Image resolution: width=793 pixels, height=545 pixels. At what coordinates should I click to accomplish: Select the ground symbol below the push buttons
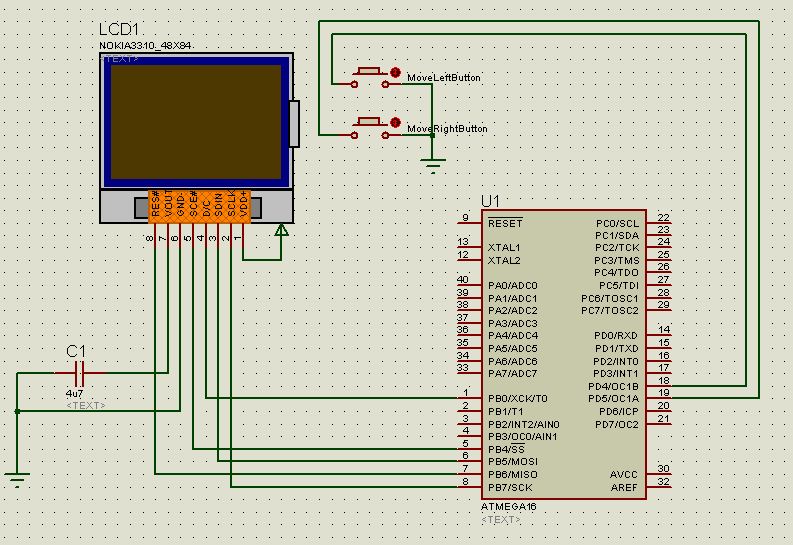click(433, 166)
